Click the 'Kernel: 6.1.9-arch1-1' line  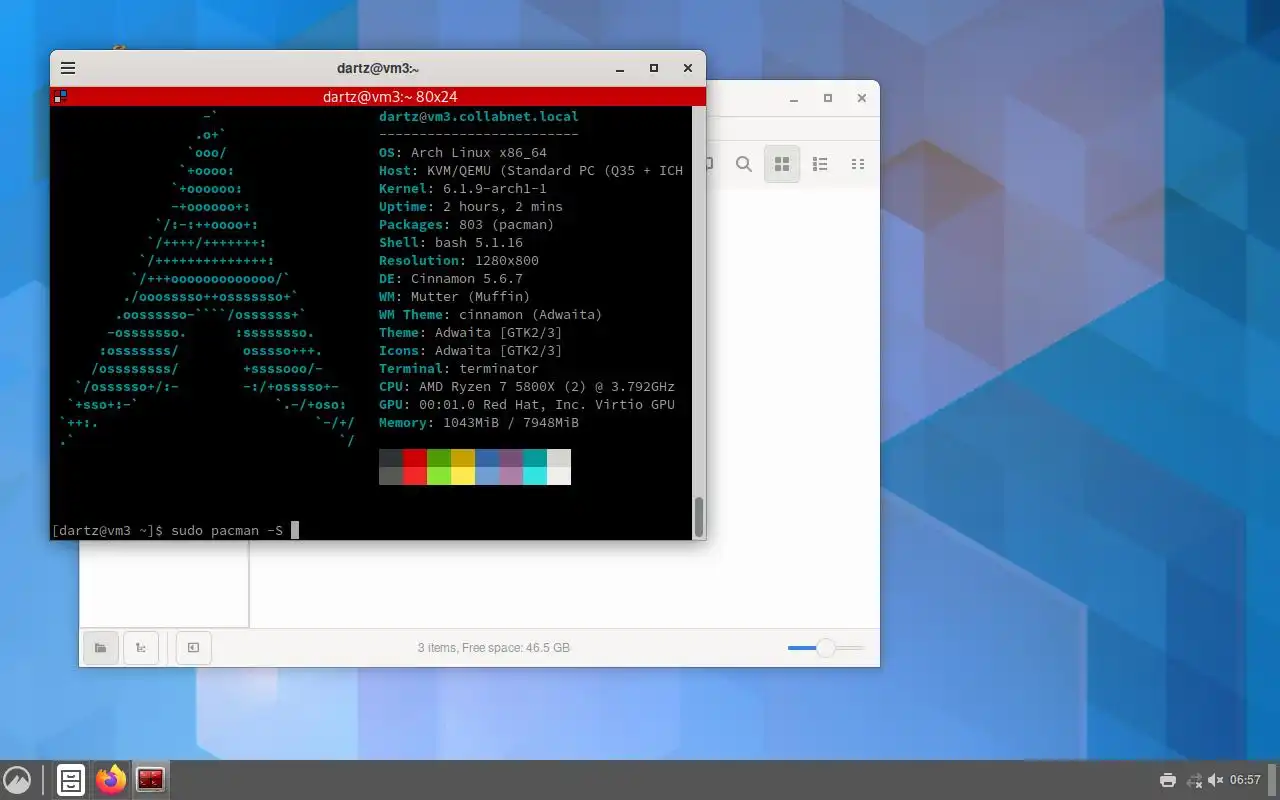[x=463, y=188]
